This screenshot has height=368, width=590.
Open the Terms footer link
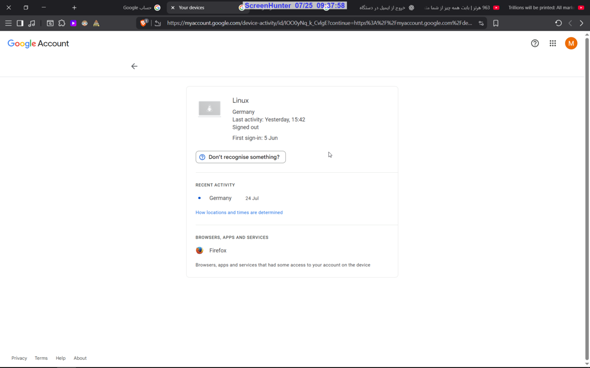[x=41, y=358]
